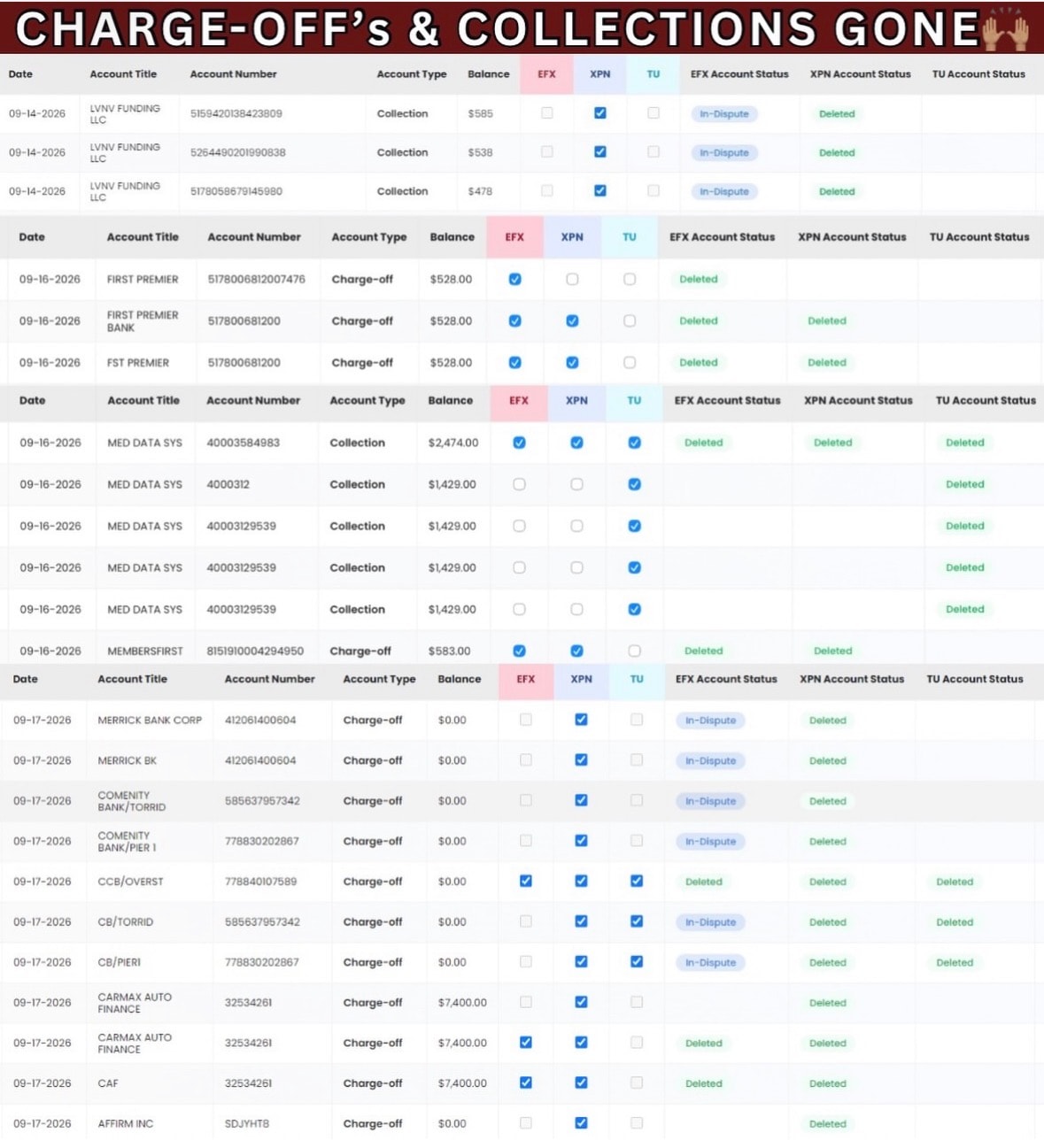Click Account Title header above MED DATA SYS rows

(x=143, y=400)
